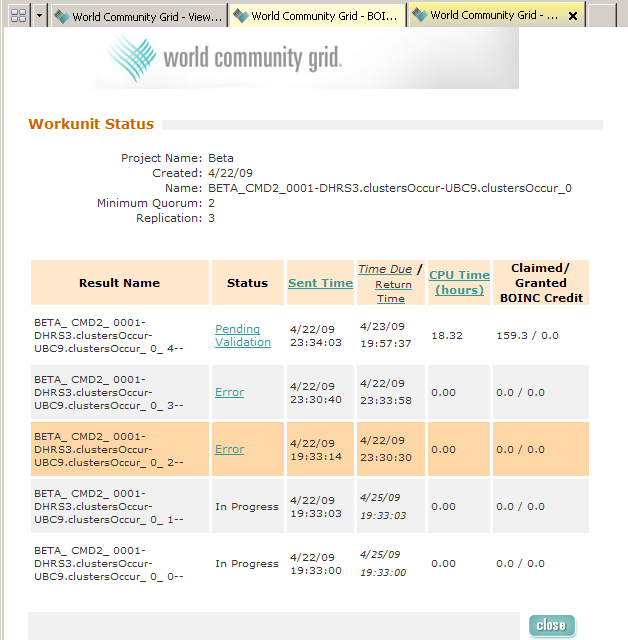Close the third World Community Grid tab
Viewport: 628px width, 640px height.
[572, 16]
